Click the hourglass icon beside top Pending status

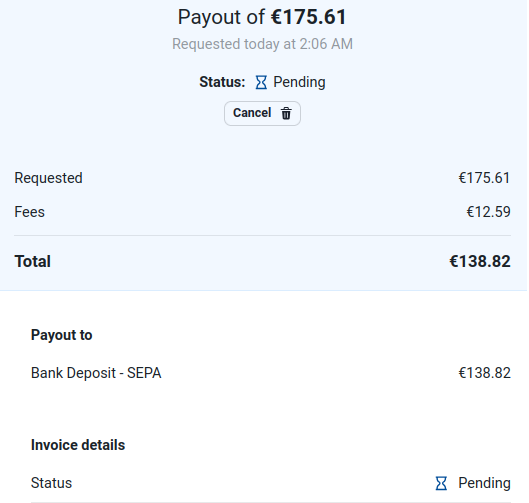(x=261, y=82)
